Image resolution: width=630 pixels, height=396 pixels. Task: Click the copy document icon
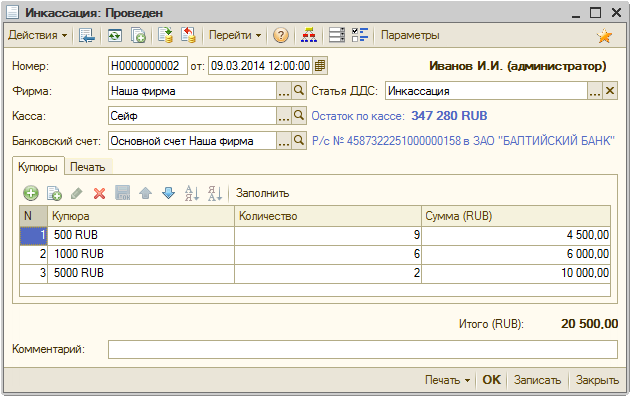[138, 35]
